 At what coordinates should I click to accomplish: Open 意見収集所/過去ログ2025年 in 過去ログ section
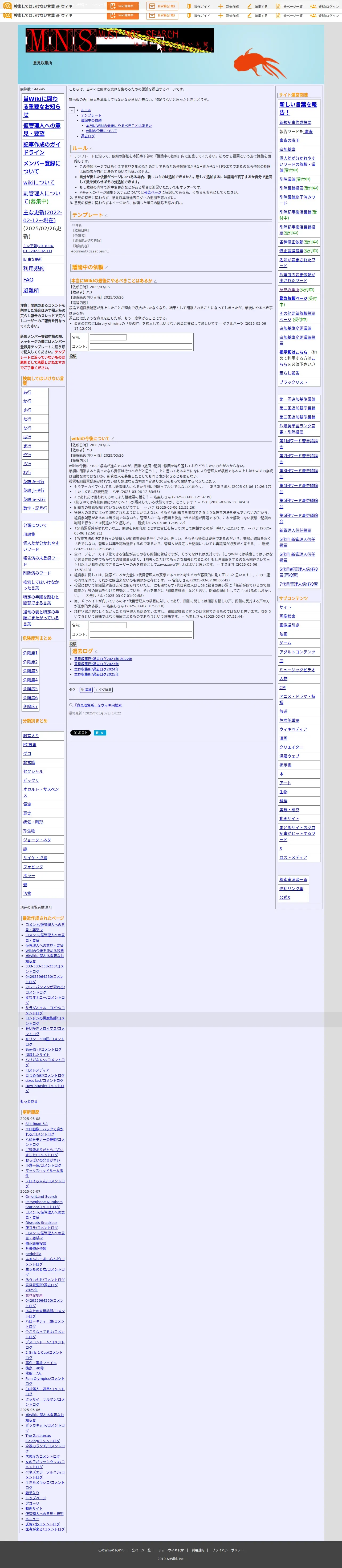(x=96, y=674)
